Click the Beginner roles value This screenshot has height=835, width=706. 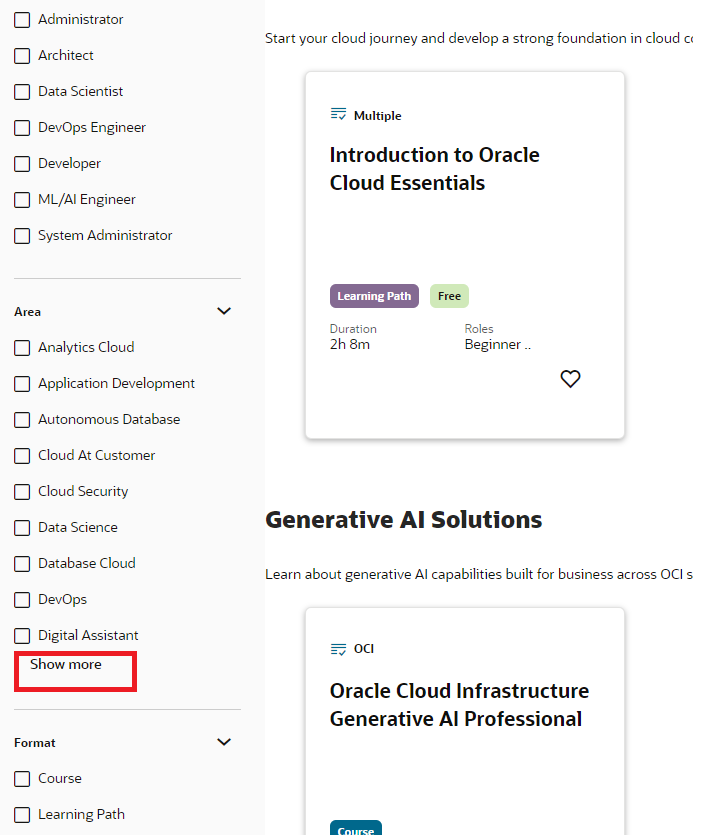click(498, 345)
